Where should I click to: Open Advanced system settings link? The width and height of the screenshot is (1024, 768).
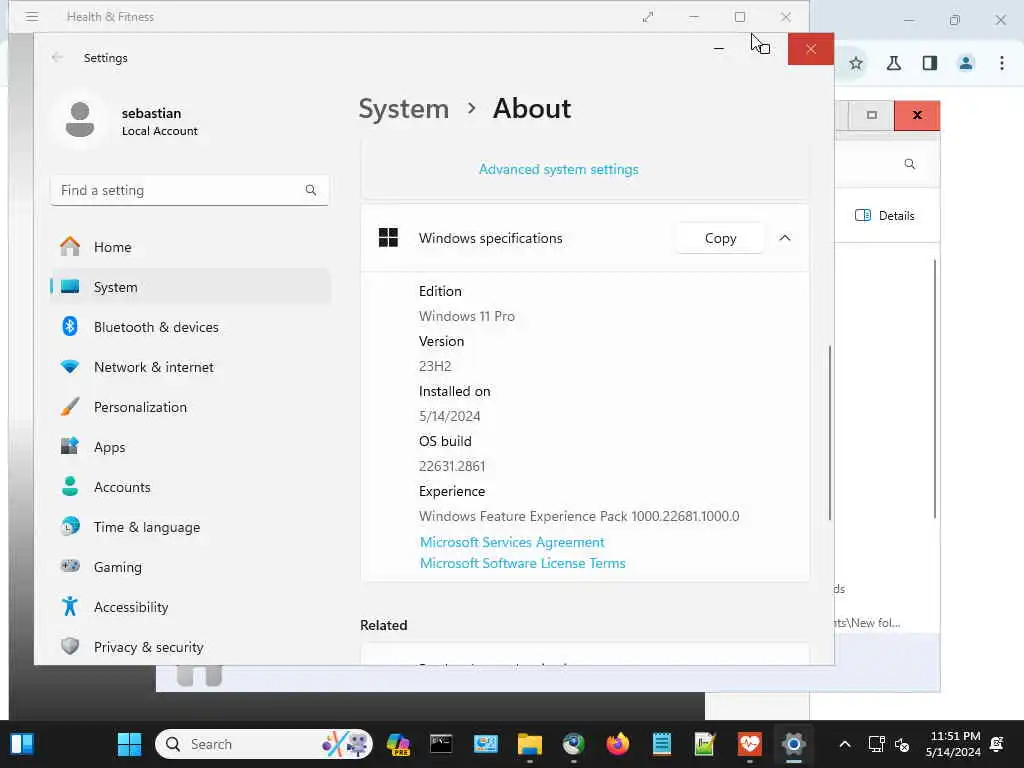[x=558, y=169]
